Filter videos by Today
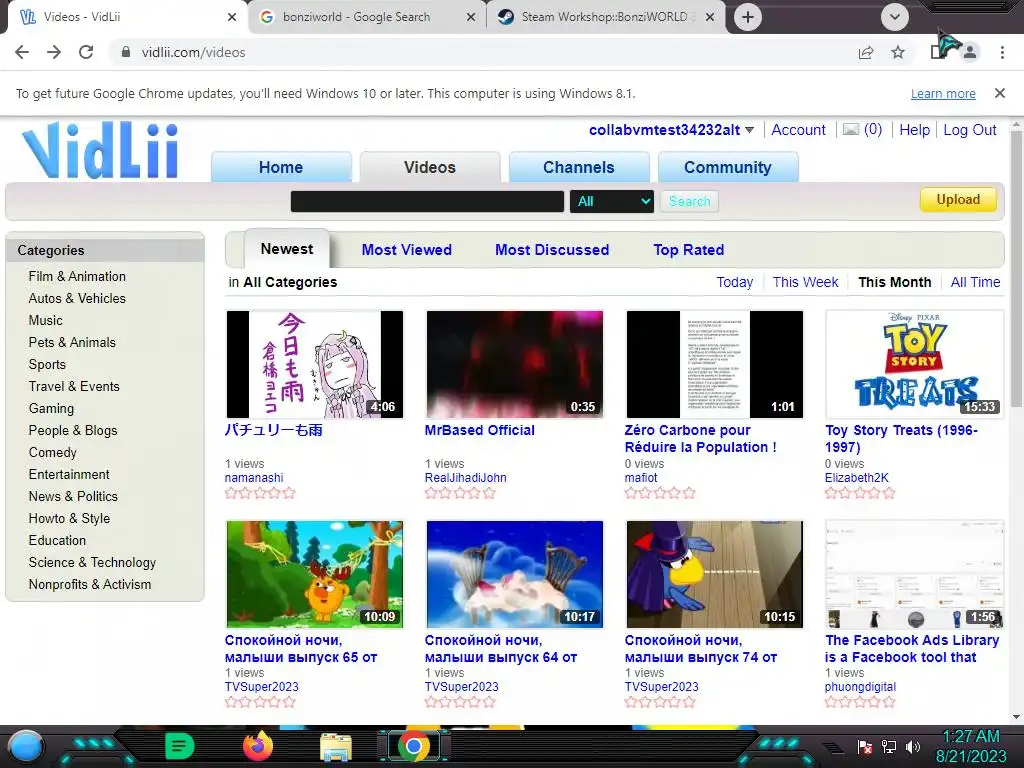 click(734, 282)
